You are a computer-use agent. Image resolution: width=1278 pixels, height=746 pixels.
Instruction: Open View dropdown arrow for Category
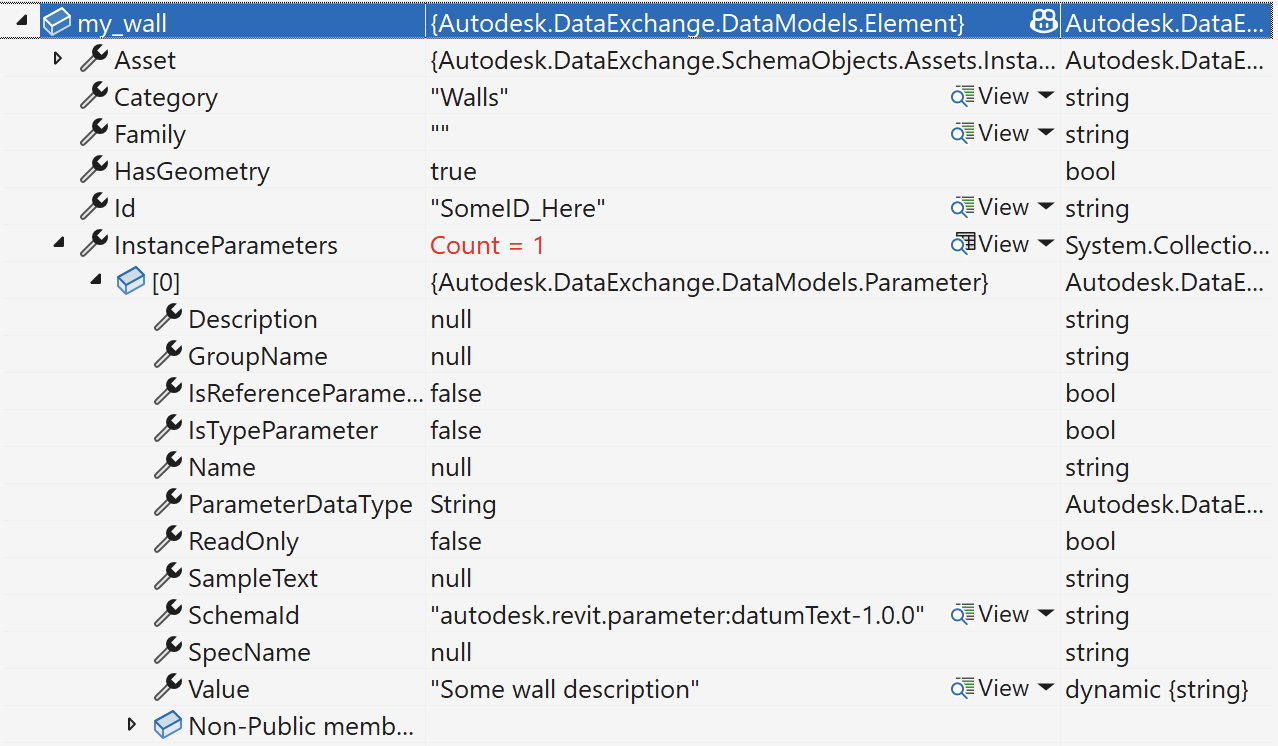[x=1046, y=97]
